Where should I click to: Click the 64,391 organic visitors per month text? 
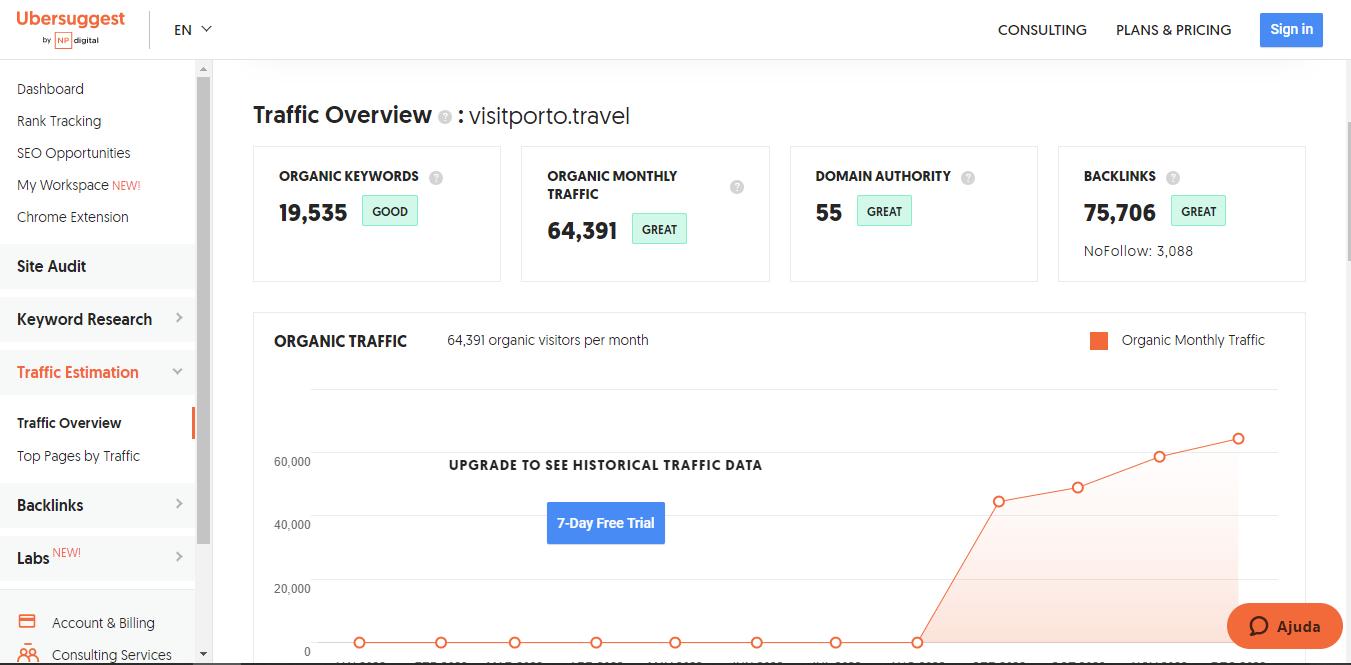548,340
